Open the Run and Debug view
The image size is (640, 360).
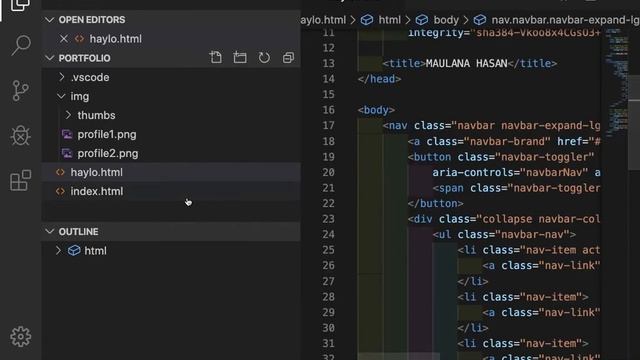(x=20, y=135)
